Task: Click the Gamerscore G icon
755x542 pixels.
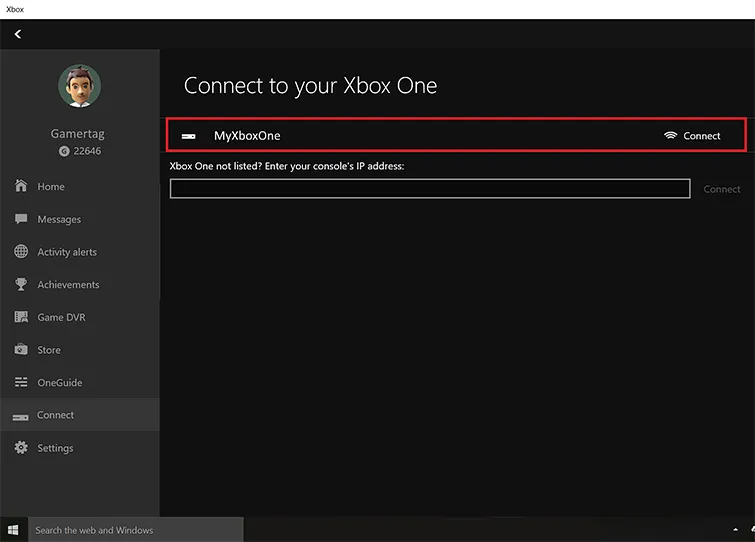Action: pos(64,151)
